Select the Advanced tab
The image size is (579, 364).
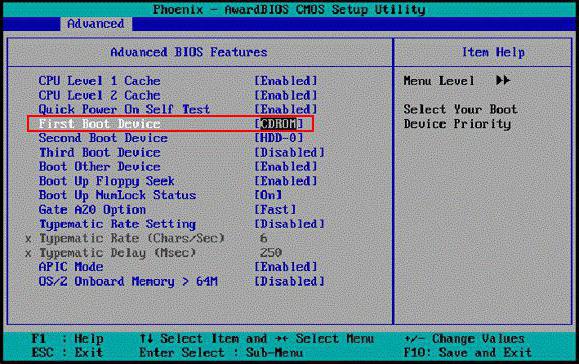point(96,24)
